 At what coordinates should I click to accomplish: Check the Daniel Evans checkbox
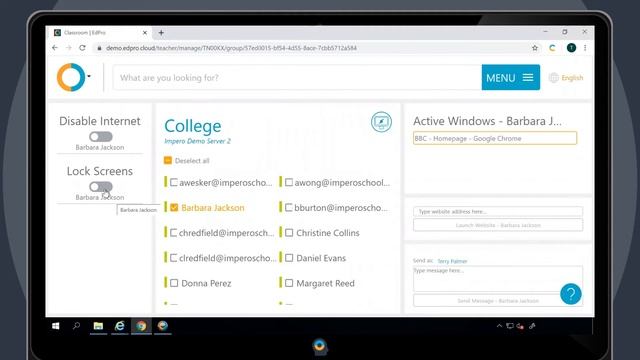[289, 258]
